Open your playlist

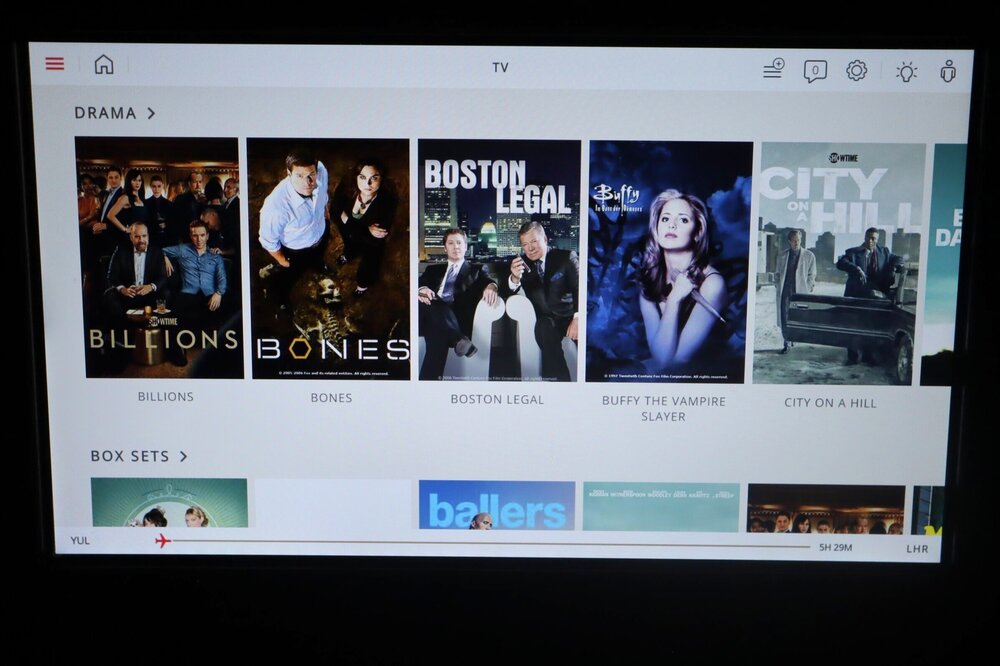(x=771, y=67)
